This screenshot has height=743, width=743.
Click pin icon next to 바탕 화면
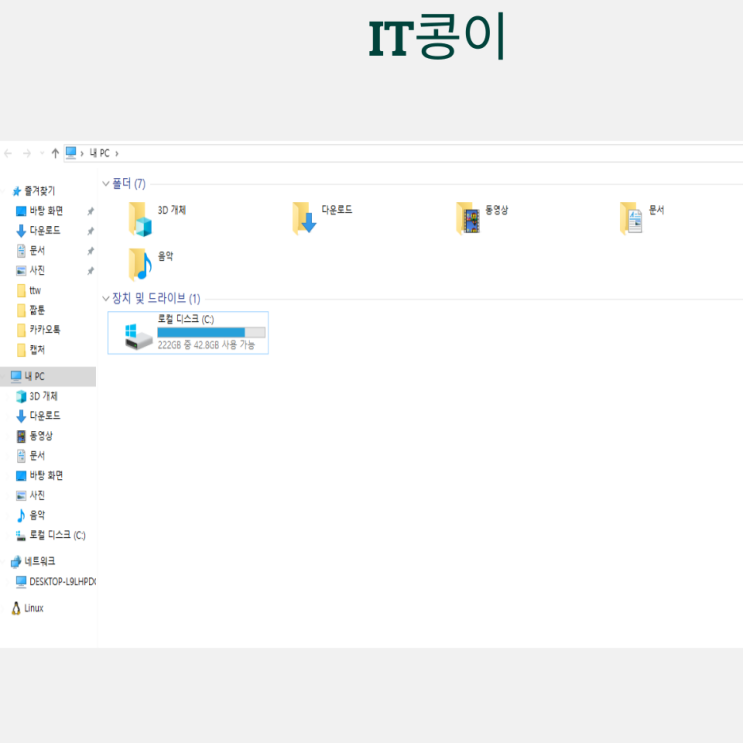coord(90,211)
